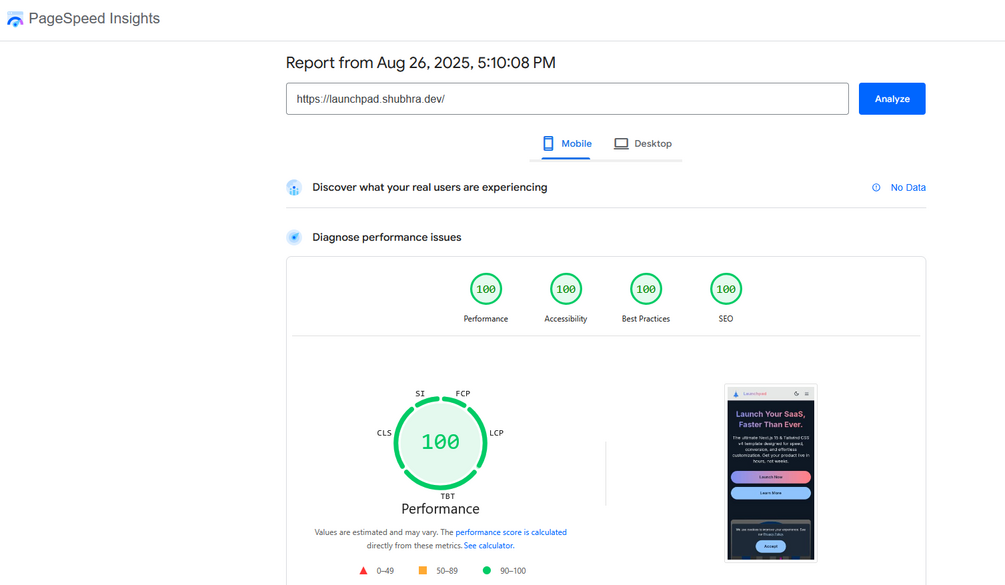Switch to the Desktop tab
This screenshot has height=585, width=1005.
643,144
